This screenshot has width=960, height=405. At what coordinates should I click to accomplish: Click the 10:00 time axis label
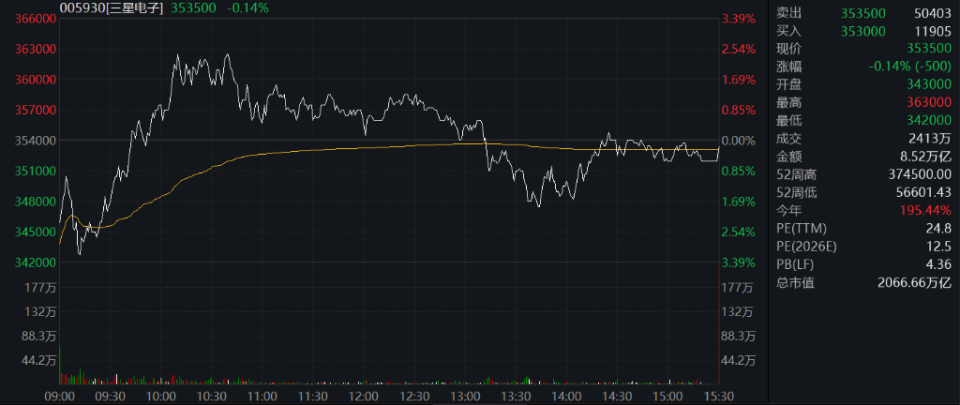161,395
